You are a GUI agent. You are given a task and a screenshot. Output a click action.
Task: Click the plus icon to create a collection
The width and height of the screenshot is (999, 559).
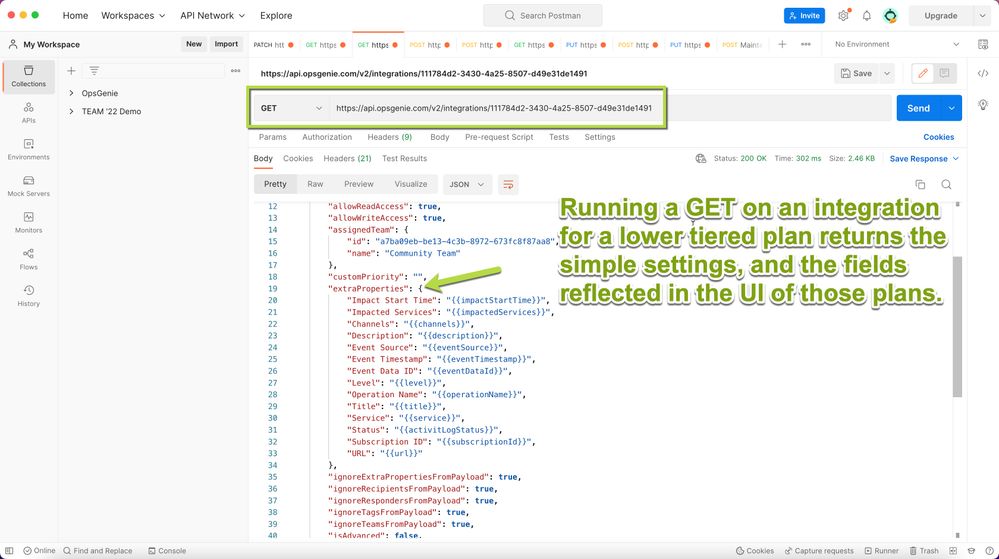point(71,71)
